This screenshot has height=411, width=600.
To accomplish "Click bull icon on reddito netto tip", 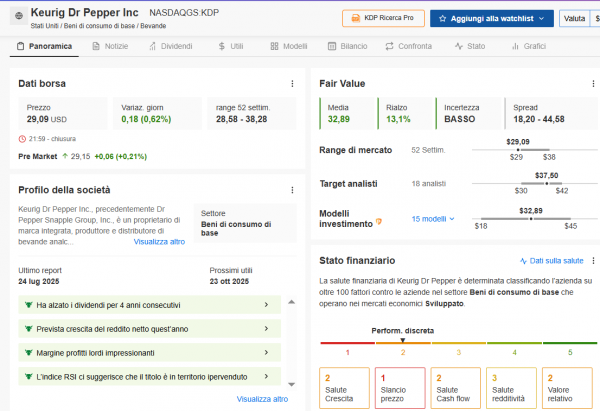I will (x=28, y=329).
